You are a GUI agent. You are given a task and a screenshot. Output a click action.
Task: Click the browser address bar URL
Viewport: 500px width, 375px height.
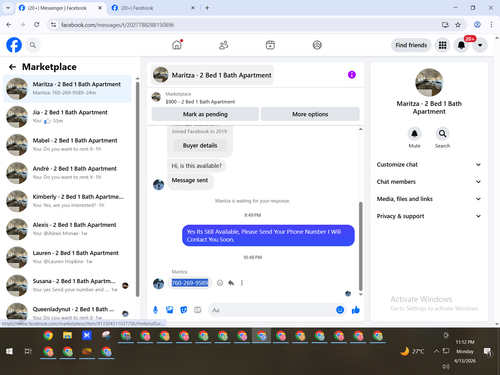[117, 25]
